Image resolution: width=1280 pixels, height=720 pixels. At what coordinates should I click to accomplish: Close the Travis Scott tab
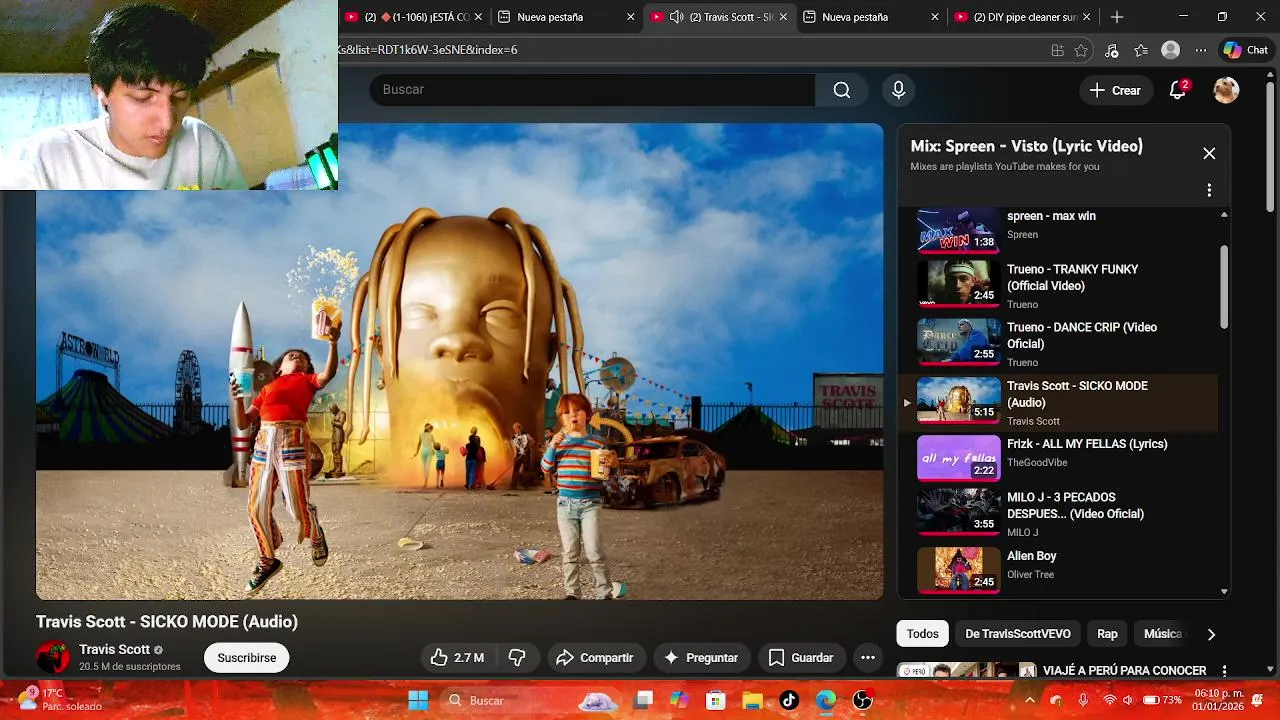[783, 17]
